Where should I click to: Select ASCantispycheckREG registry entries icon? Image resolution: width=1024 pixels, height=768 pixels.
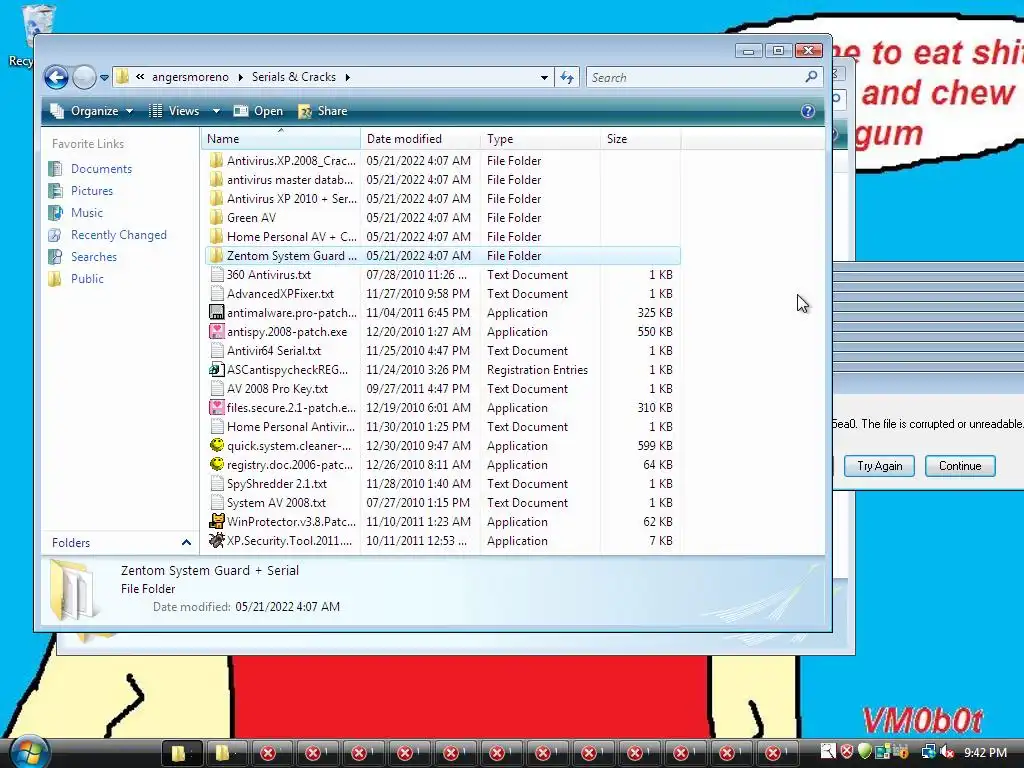(x=216, y=370)
